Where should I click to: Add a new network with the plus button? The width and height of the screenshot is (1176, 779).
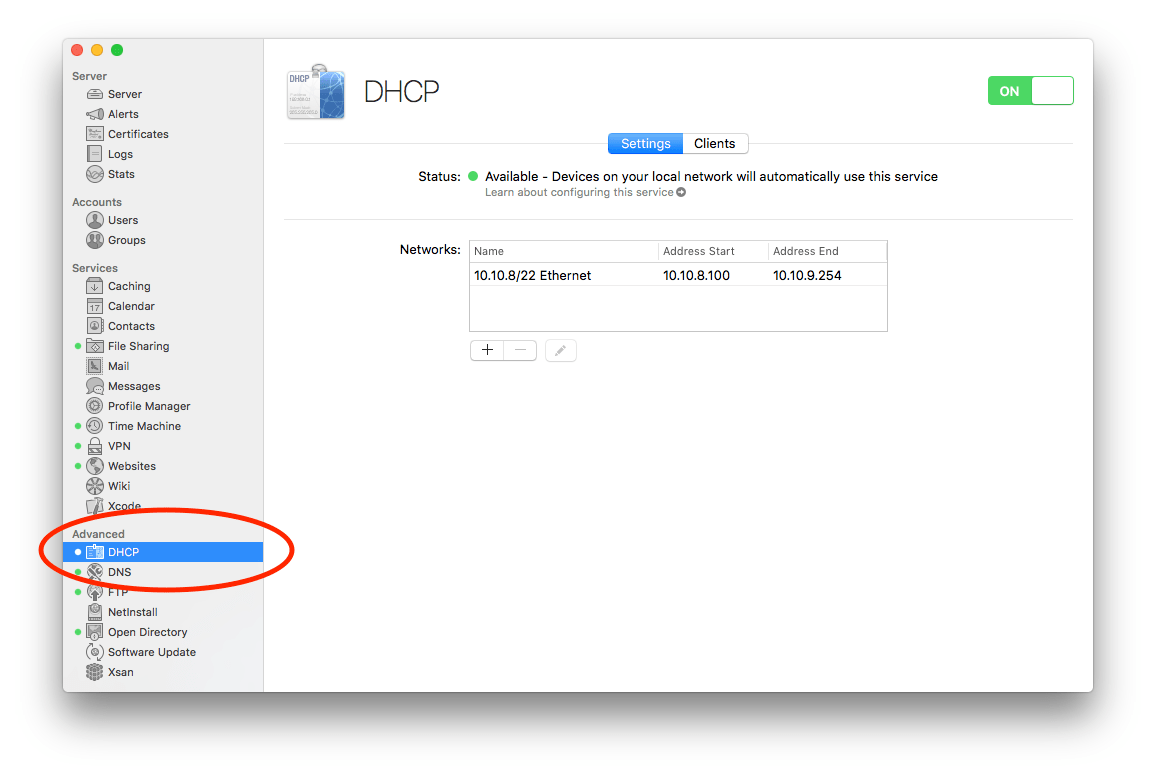coord(487,350)
